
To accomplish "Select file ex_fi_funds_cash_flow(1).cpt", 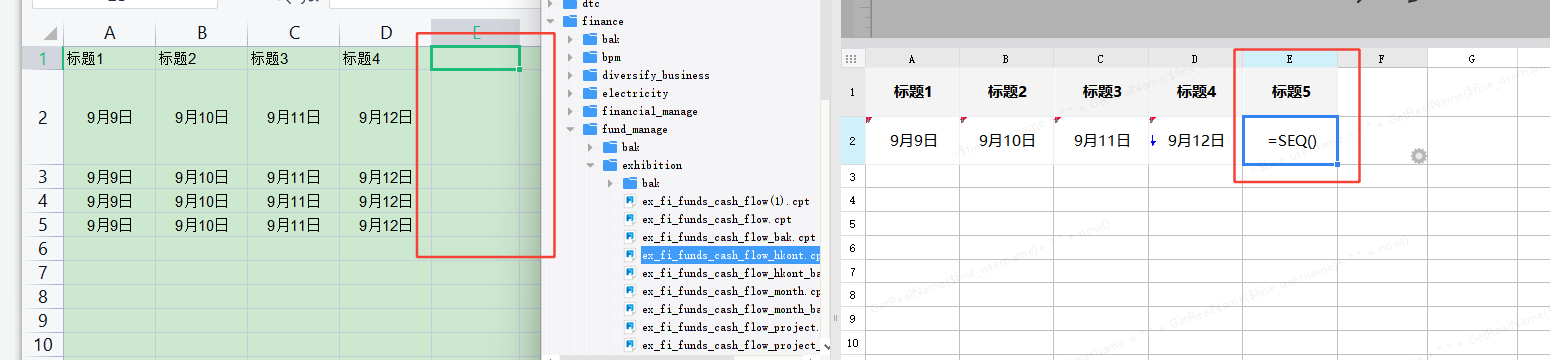I will [x=726, y=201].
